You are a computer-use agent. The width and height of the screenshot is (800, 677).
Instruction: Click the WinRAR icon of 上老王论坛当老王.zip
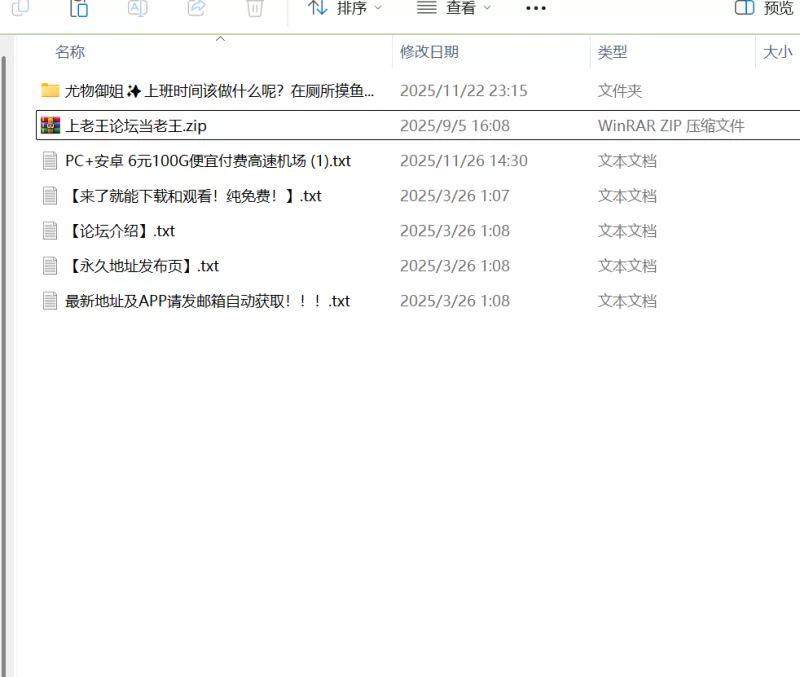click(x=50, y=126)
